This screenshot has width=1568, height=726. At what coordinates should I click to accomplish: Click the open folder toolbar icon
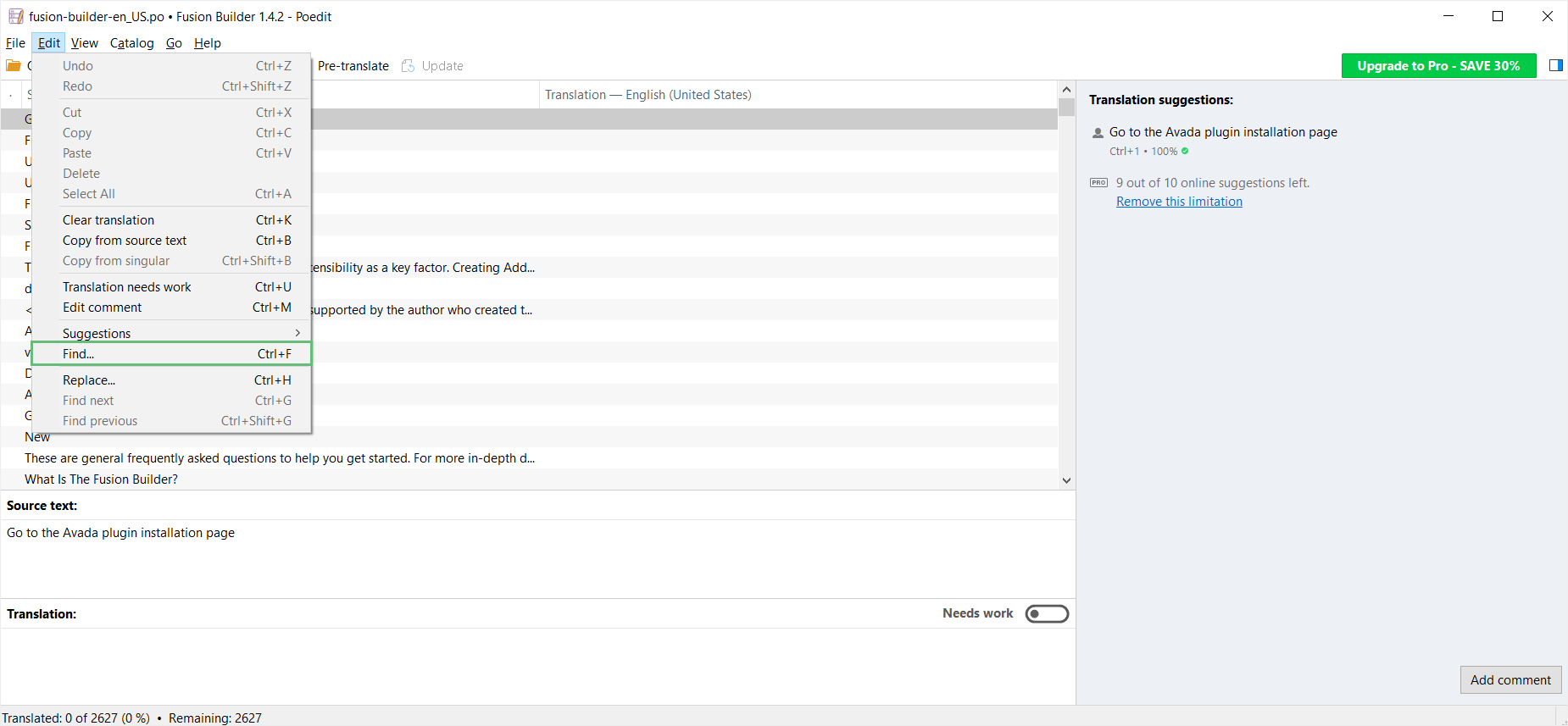[x=14, y=65]
